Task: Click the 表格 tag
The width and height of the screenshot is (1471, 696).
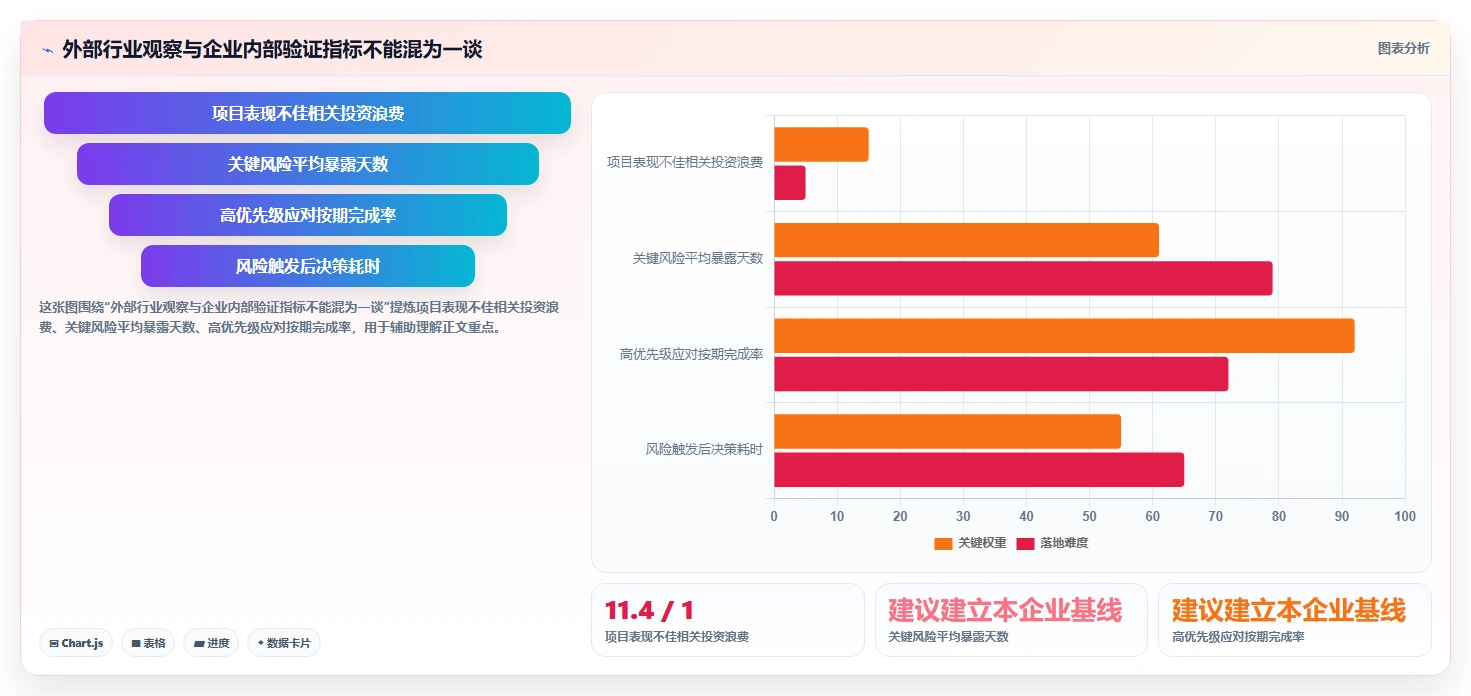Action: point(148,643)
